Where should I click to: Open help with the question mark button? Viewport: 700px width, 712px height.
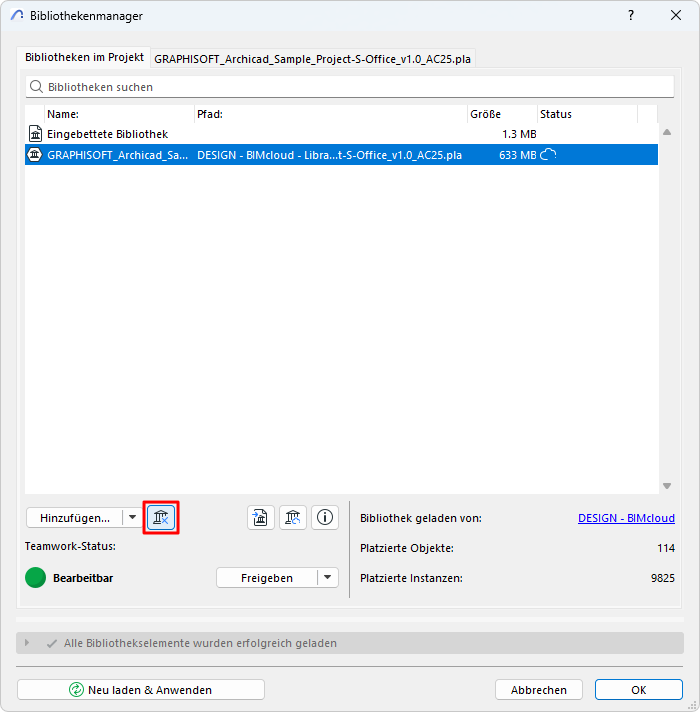[x=631, y=15]
